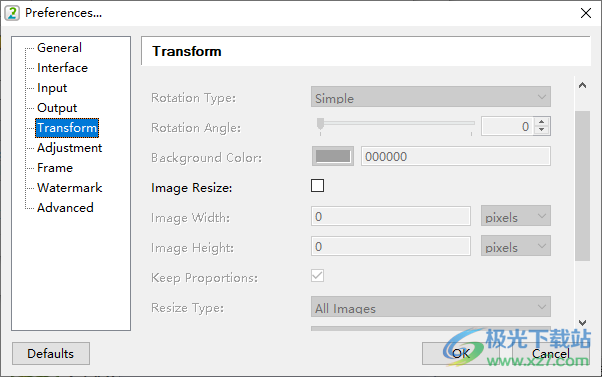Click the Cancel button

[551, 354]
